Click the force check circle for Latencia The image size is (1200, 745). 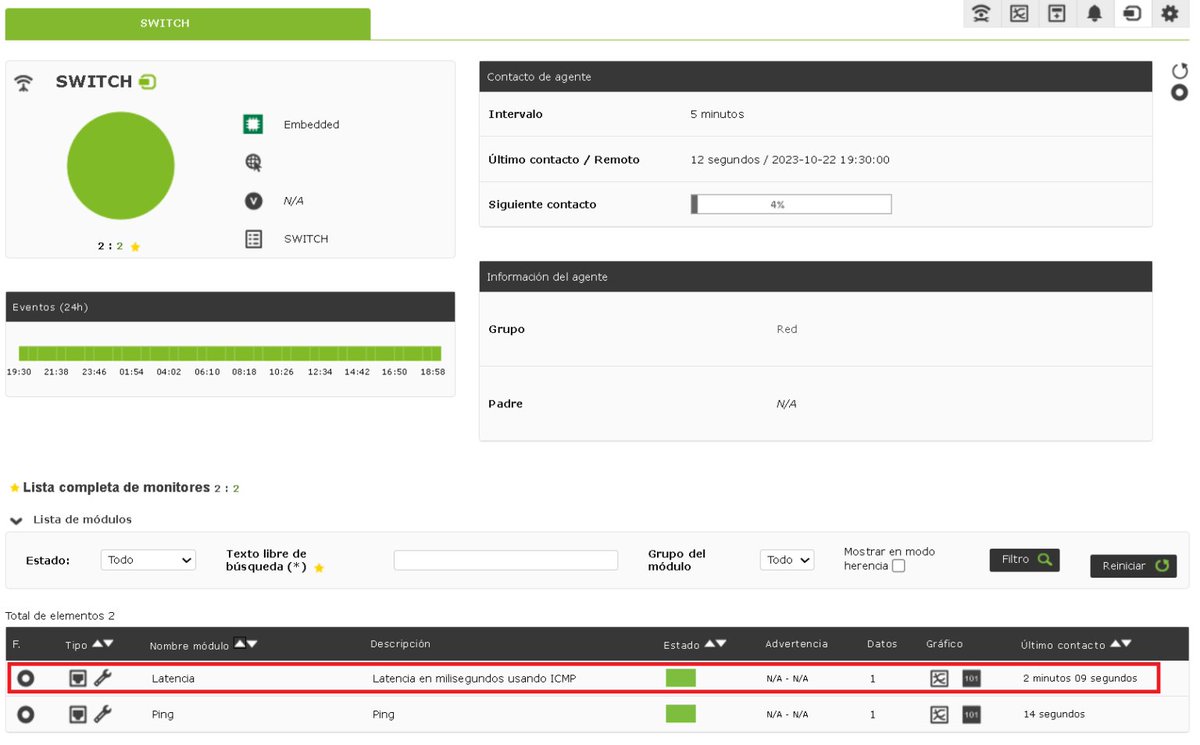[x=25, y=678]
